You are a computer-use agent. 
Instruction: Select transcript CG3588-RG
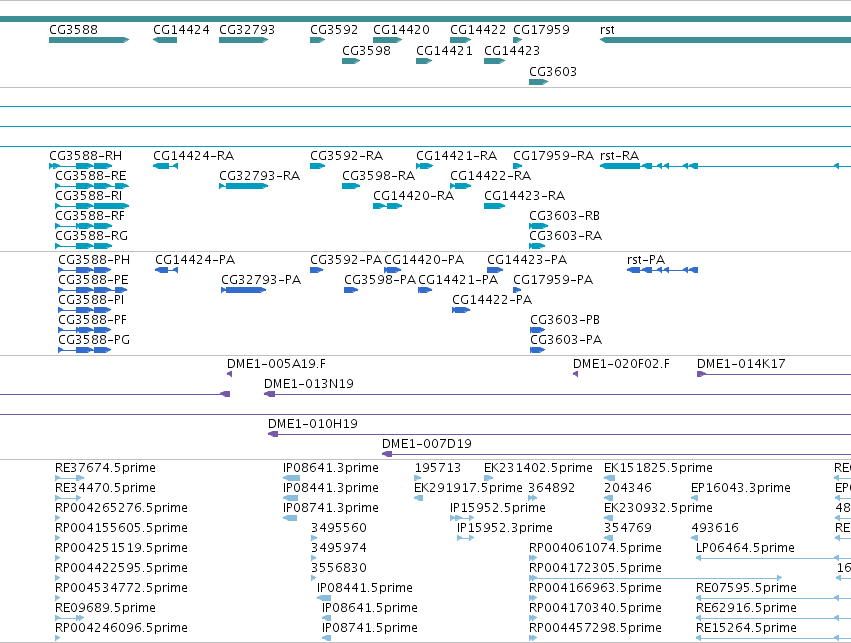[91, 236]
